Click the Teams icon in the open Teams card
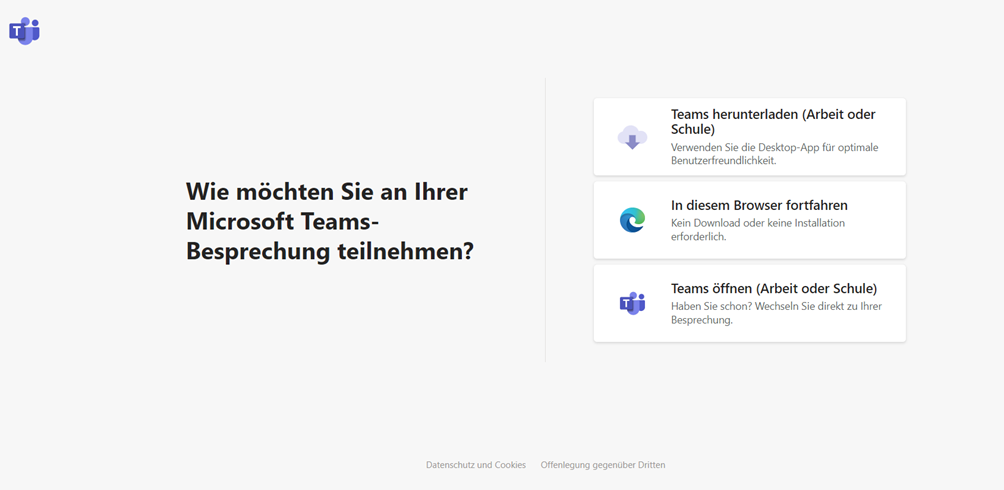 632,303
